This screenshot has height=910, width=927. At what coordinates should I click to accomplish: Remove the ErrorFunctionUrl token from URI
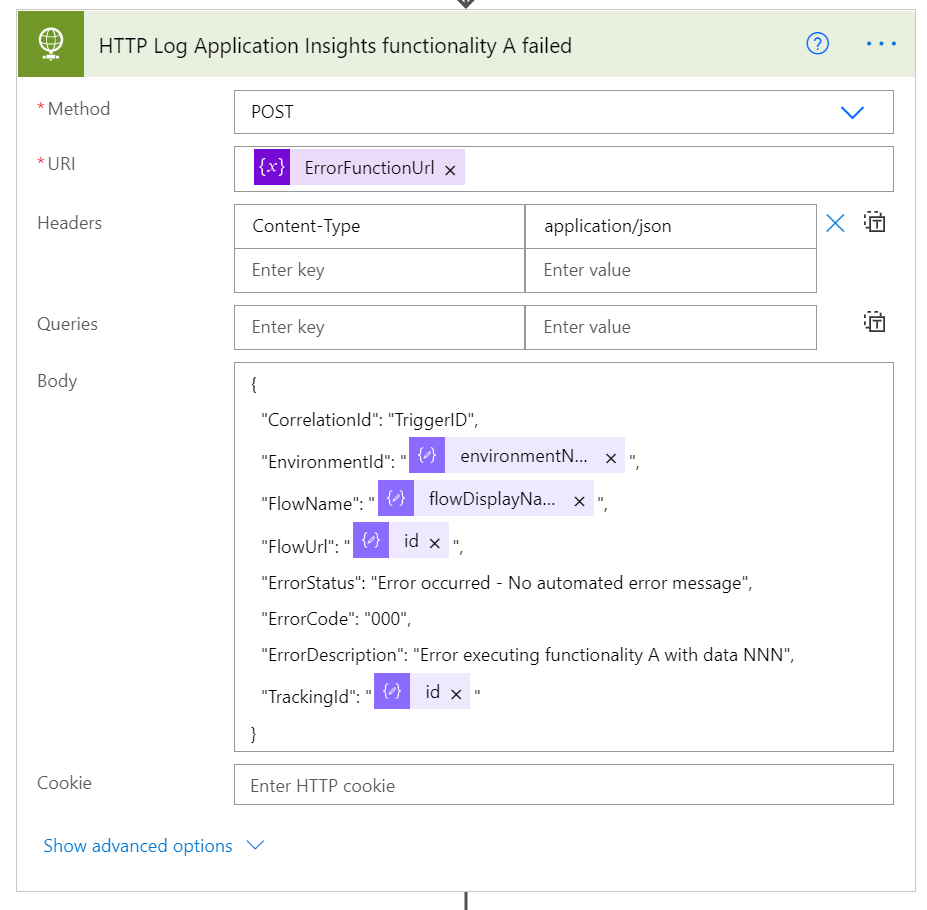[x=450, y=170]
